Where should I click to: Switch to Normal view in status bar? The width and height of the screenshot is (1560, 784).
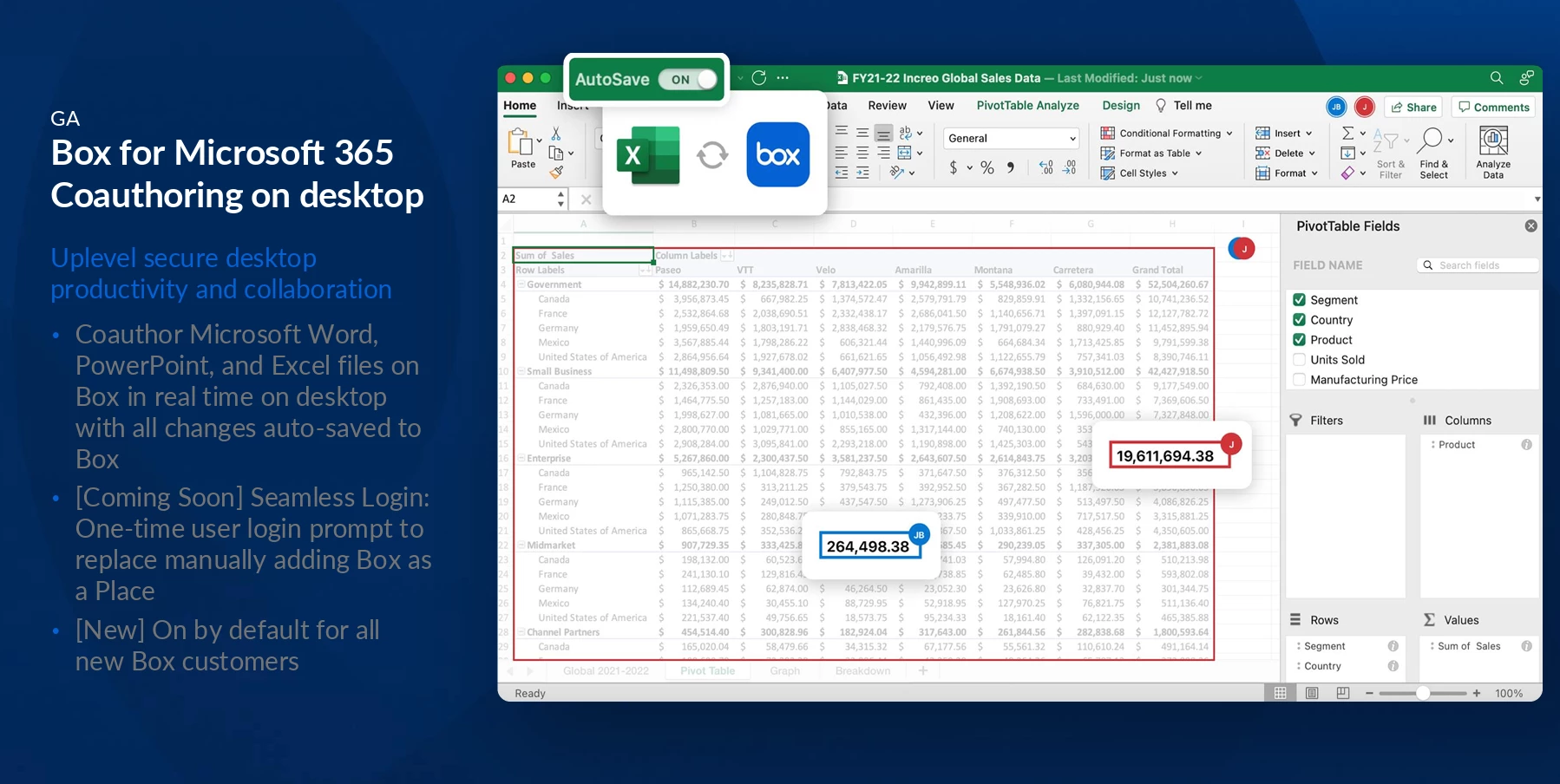[1281, 693]
